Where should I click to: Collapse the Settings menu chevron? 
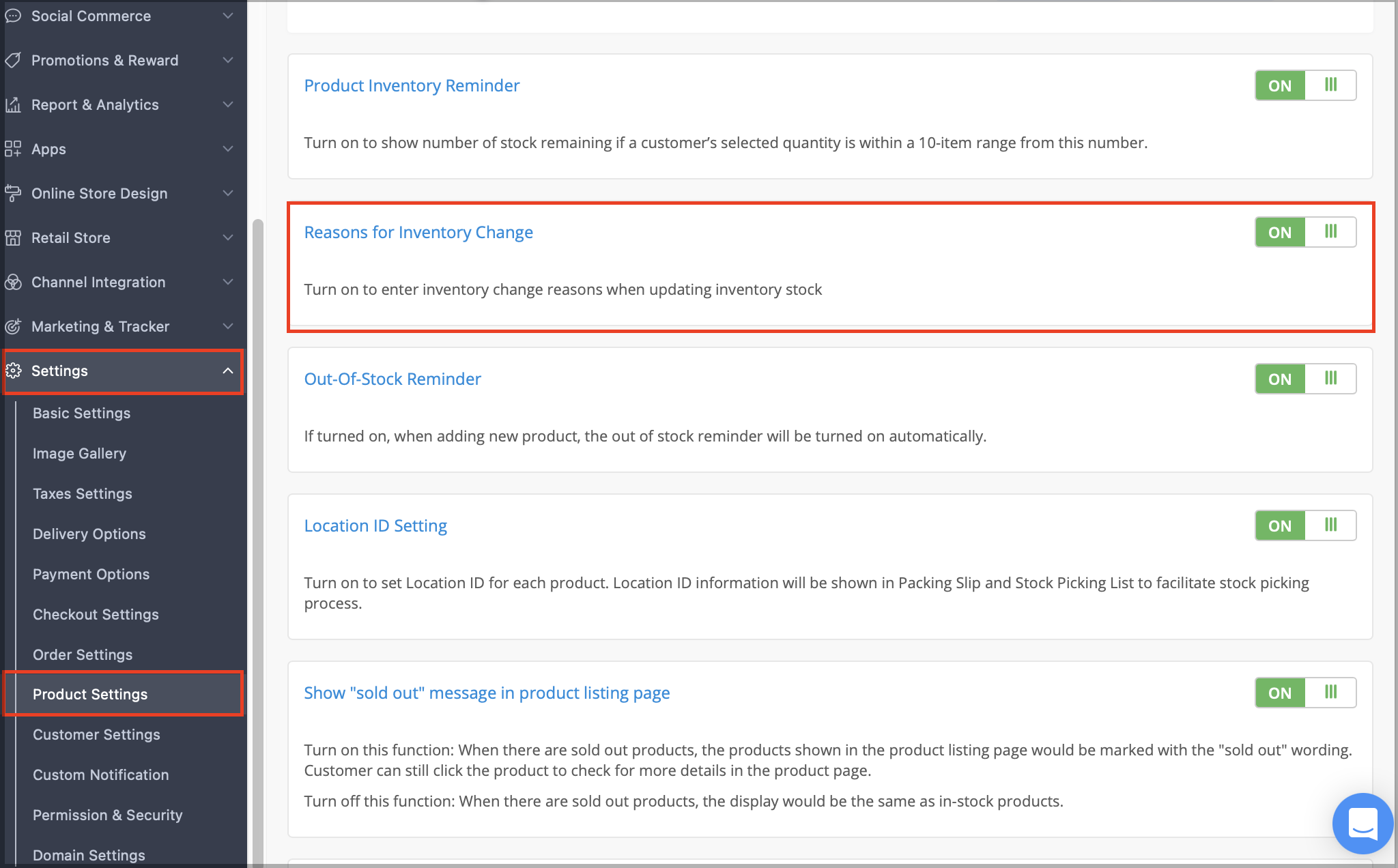click(228, 371)
